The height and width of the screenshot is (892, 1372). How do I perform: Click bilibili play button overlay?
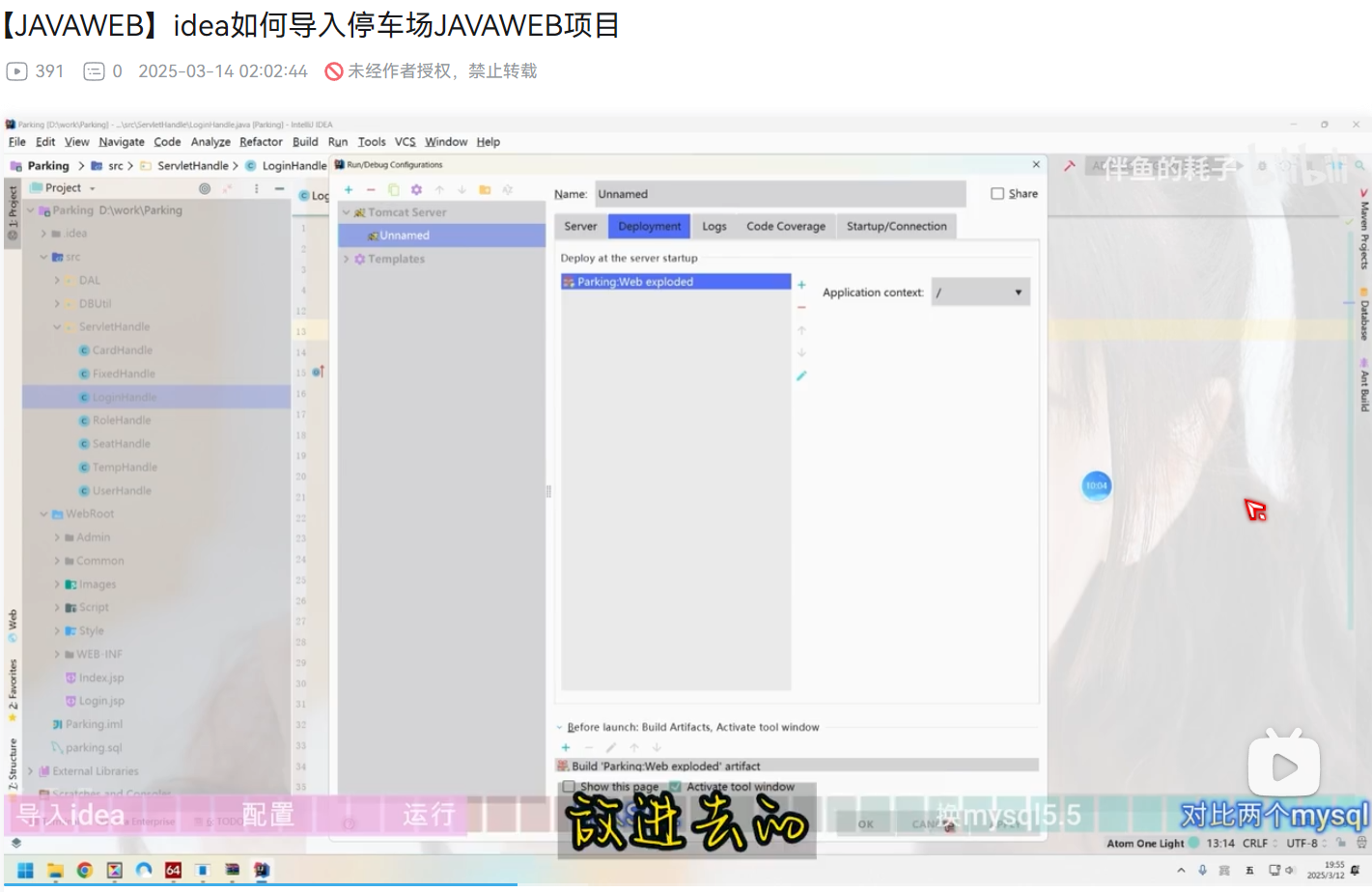[1283, 765]
